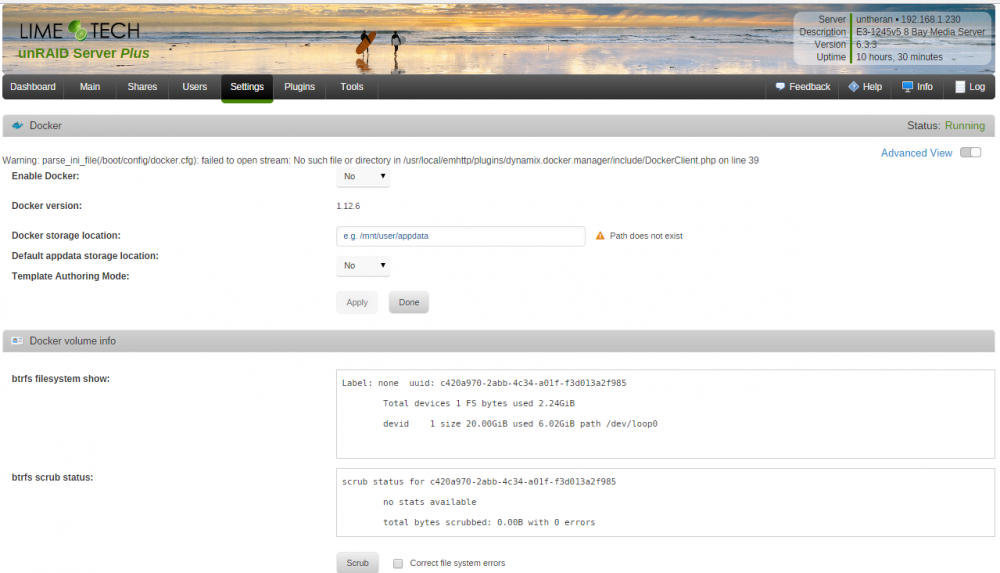Click the 'Path does not exist' message
This screenshot has height=573, width=1000.
point(646,236)
